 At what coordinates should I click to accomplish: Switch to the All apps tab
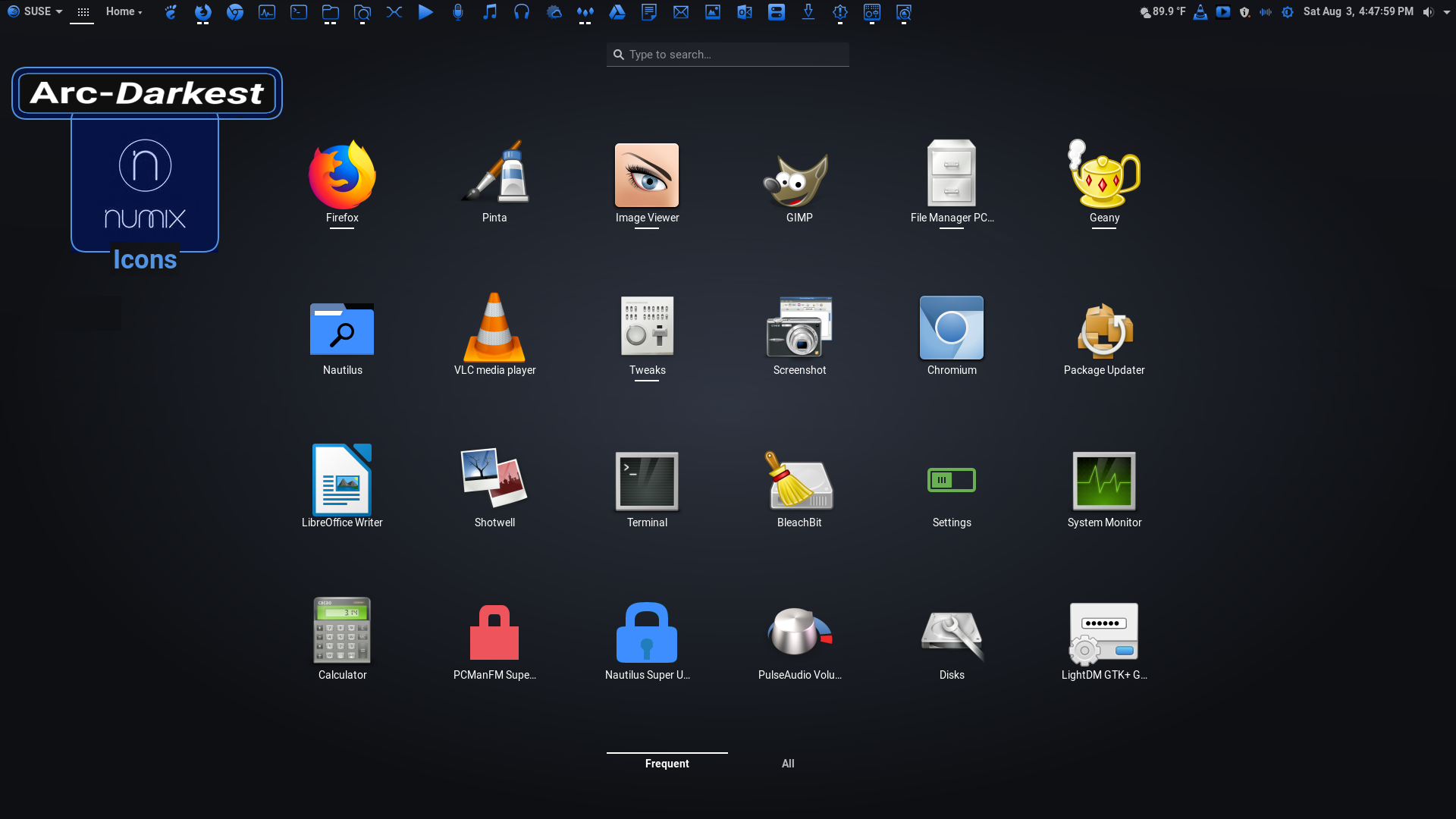pos(788,764)
